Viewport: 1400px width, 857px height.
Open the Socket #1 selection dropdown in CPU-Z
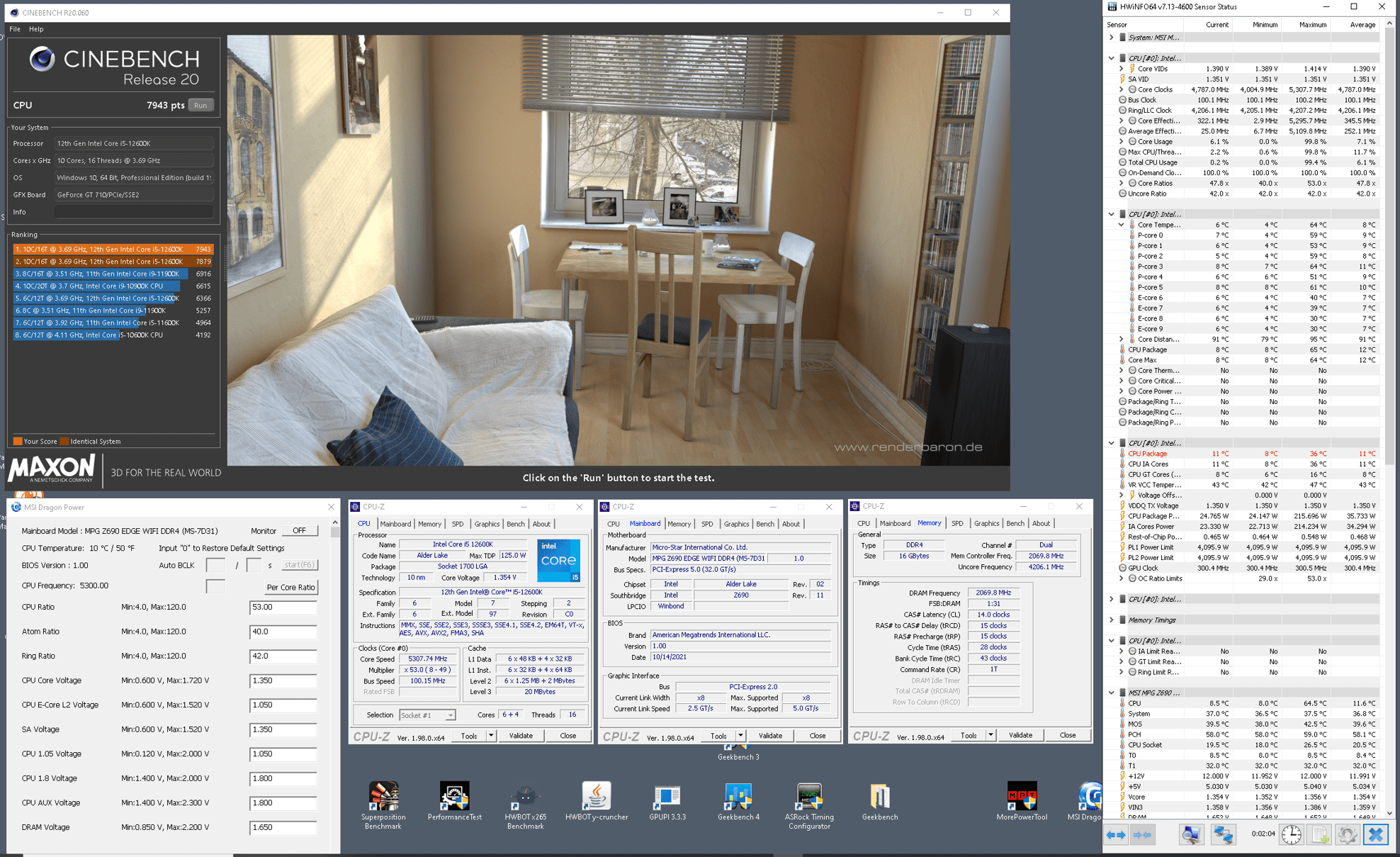tap(427, 715)
